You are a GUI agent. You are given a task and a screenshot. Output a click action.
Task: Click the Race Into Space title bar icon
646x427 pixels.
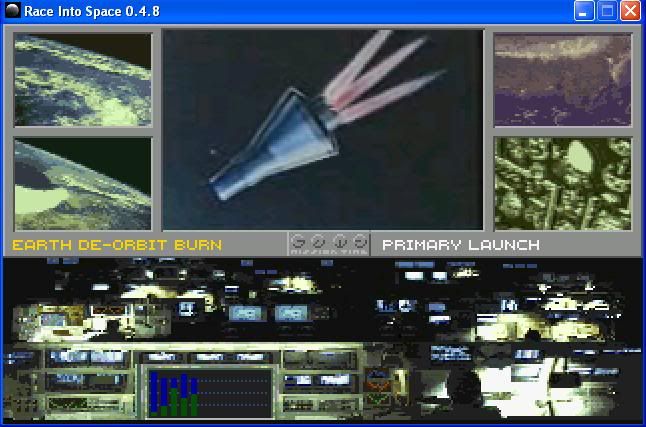(12, 10)
